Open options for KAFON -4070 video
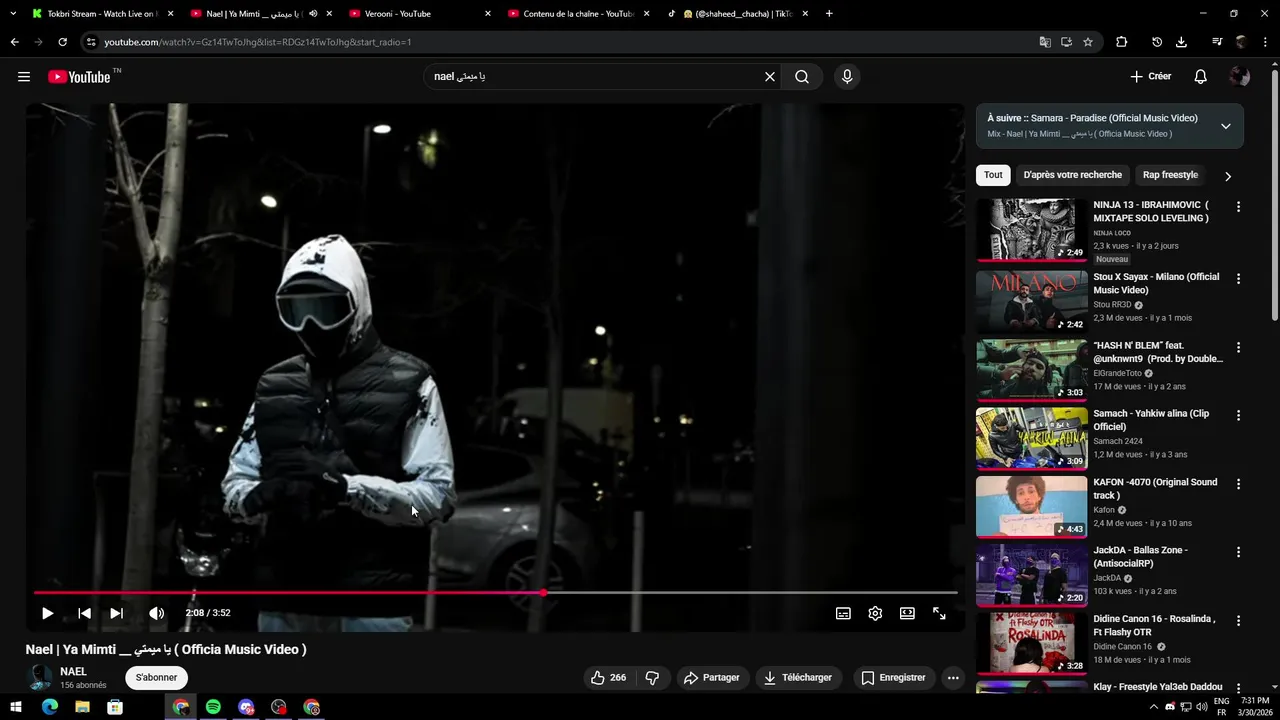1280x720 pixels. [x=1238, y=484]
